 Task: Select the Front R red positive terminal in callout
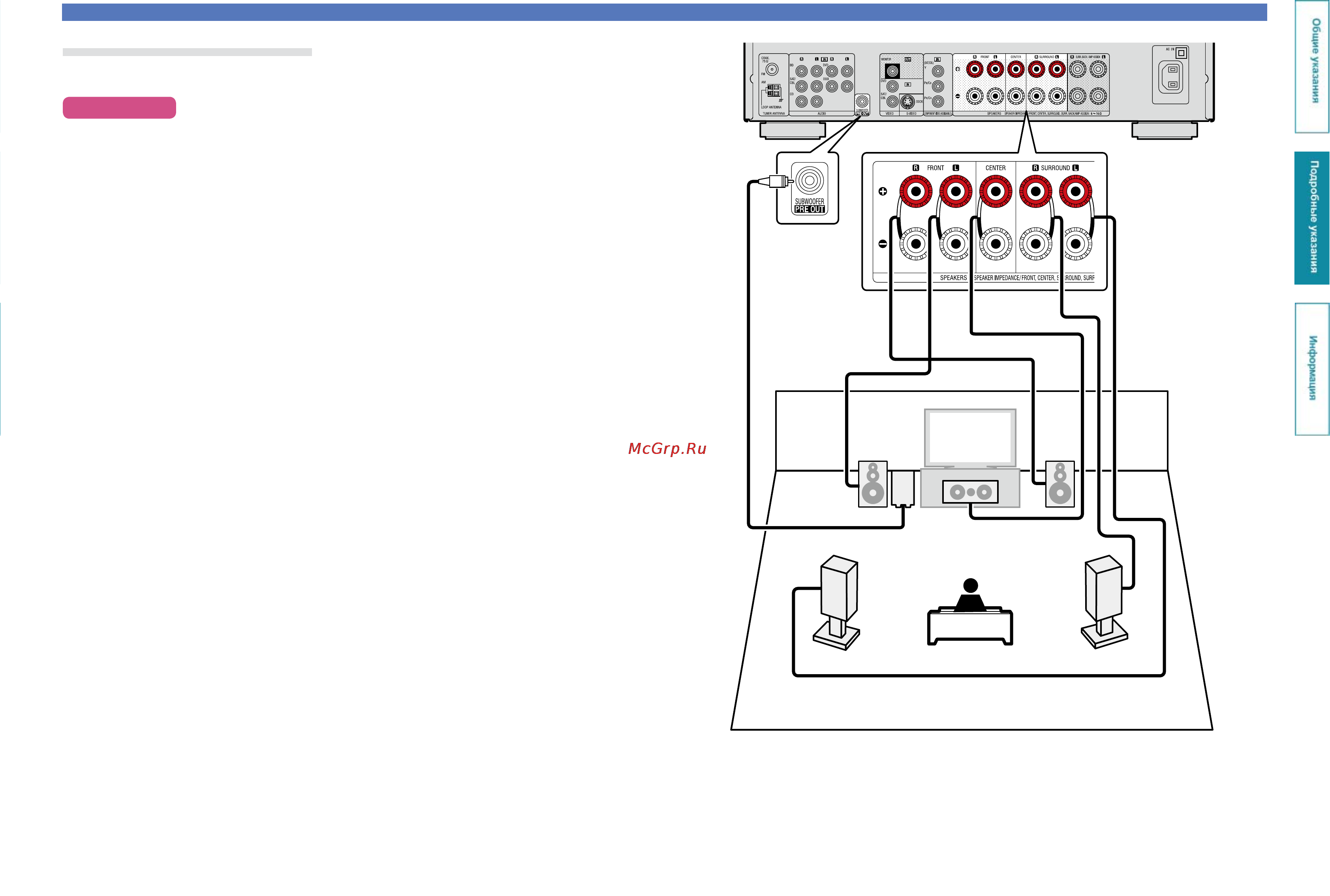click(916, 191)
